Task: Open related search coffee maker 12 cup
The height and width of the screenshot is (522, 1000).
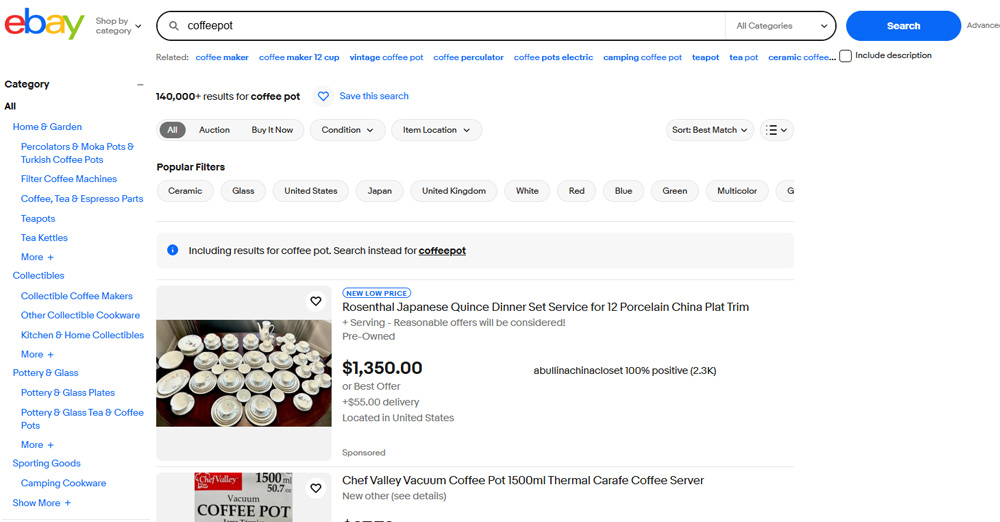Action: point(299,57)
